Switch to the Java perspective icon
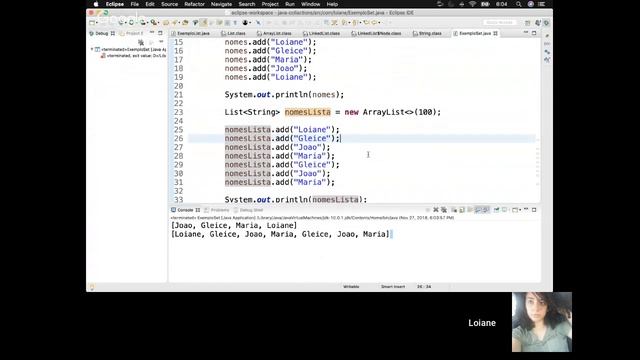The height and width of the screenshot is (360, 640). coord(538,23)
